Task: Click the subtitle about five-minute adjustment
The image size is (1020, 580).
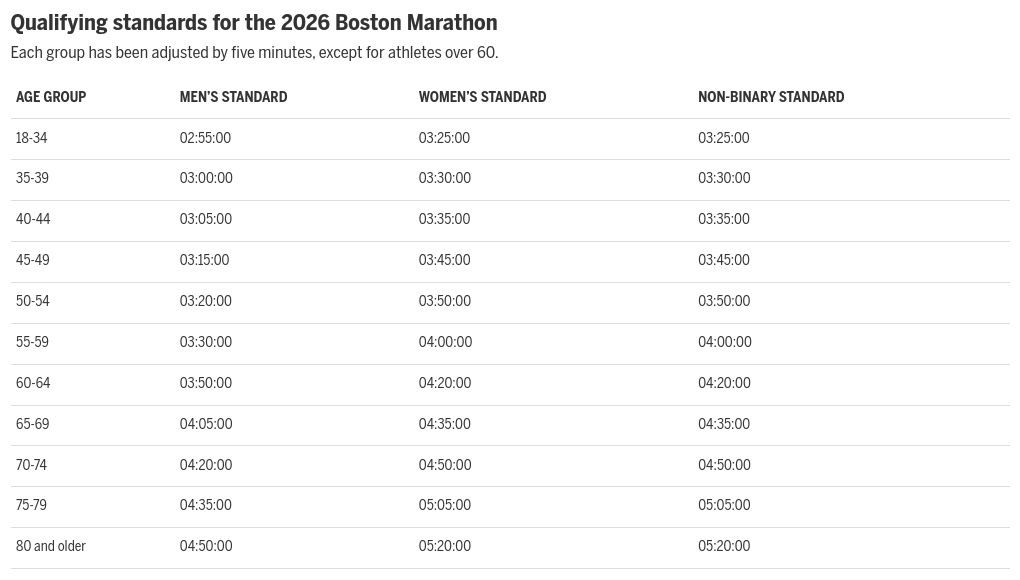Action: point(254,53)
